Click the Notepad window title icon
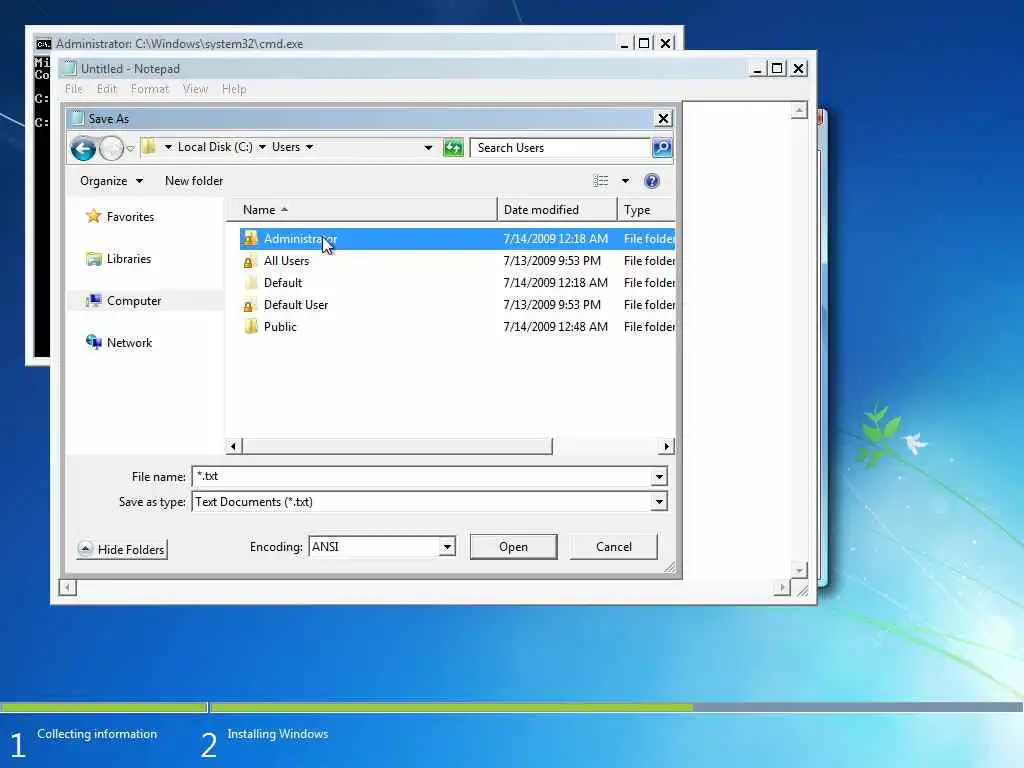Viewport: 1024px width, 768px height. pos(70,68)
